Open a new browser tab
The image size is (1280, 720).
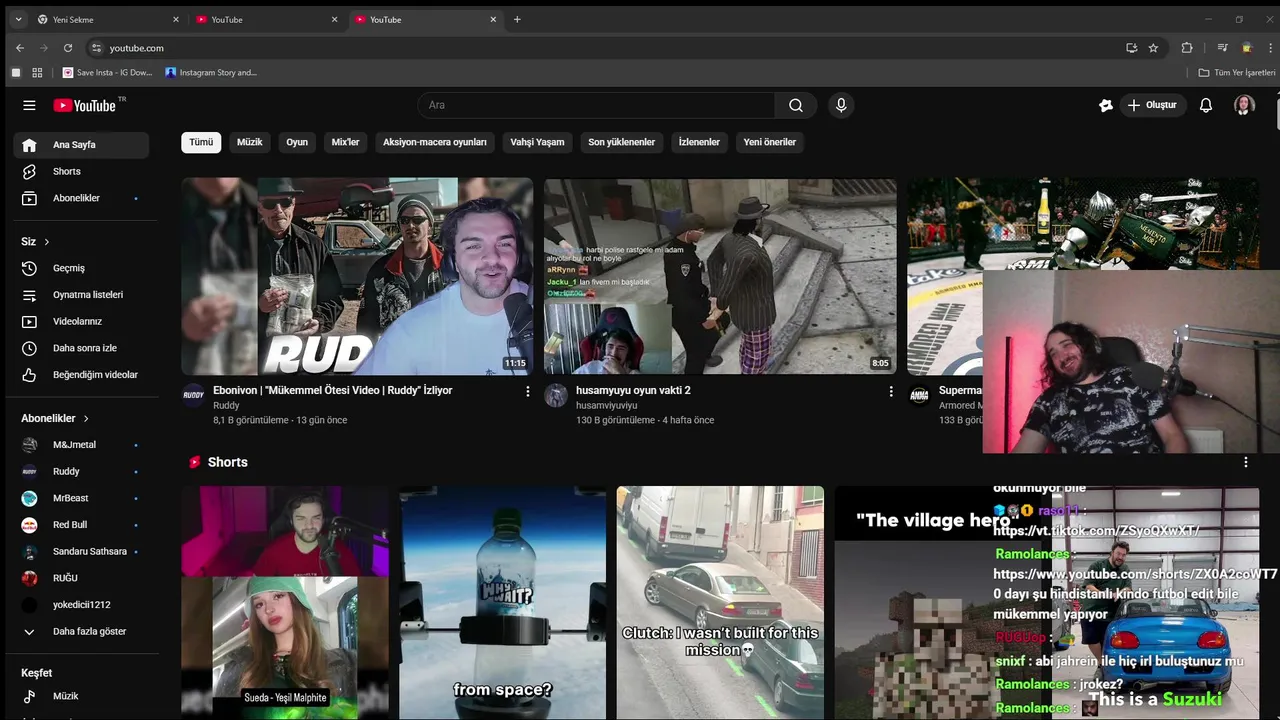[517, 19]
